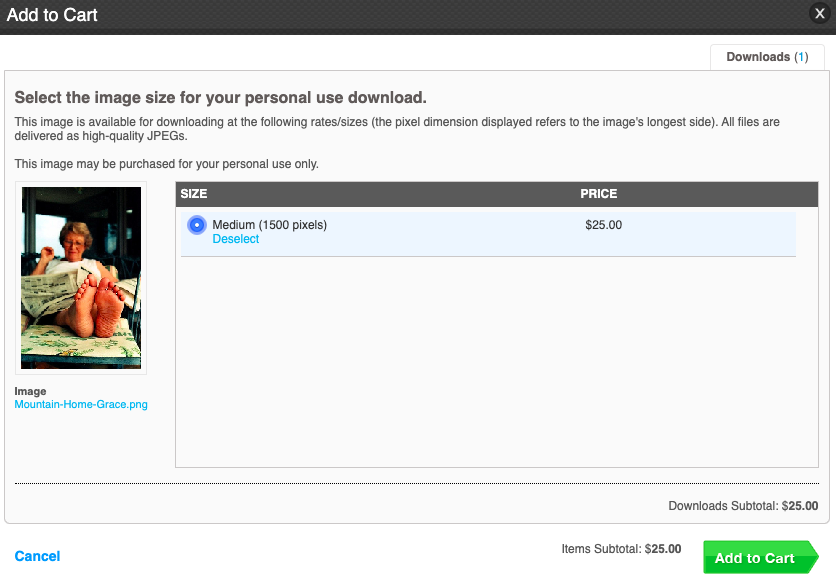This screenshot has width=836, height=584.
Task: Click the Items Subtotal amount
Action: coord(663,549)
